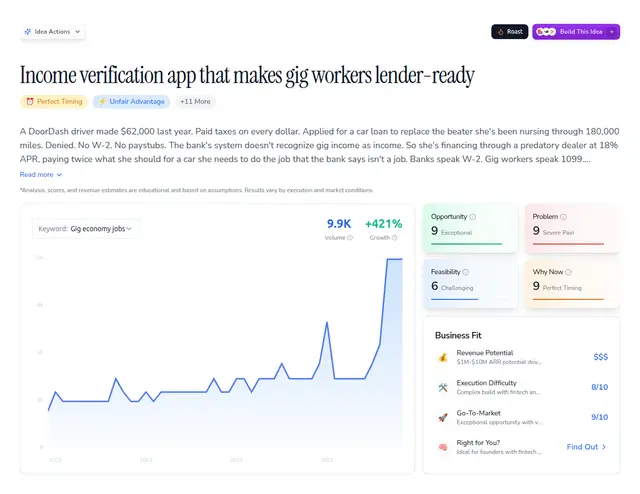Click the Build This Idea button
This screenshot has height=494, width=640.
[x=568, y=31]
